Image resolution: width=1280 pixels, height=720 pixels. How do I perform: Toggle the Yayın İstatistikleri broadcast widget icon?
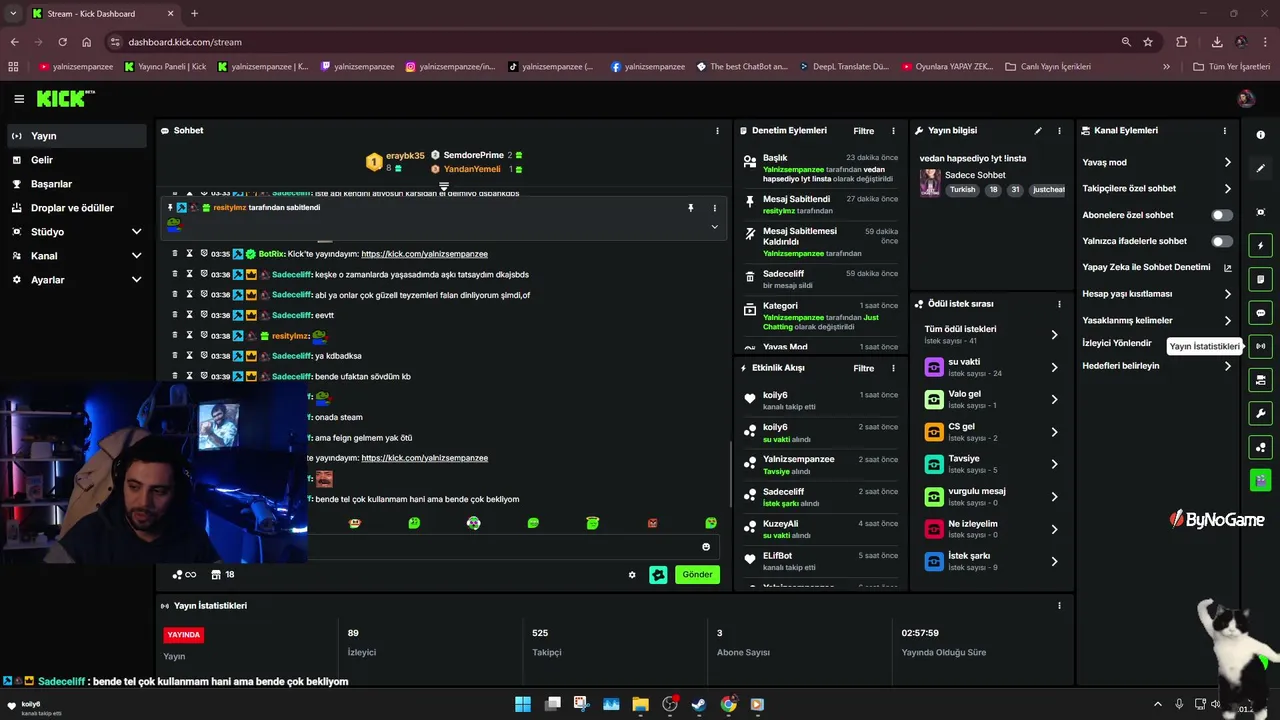1260,346
